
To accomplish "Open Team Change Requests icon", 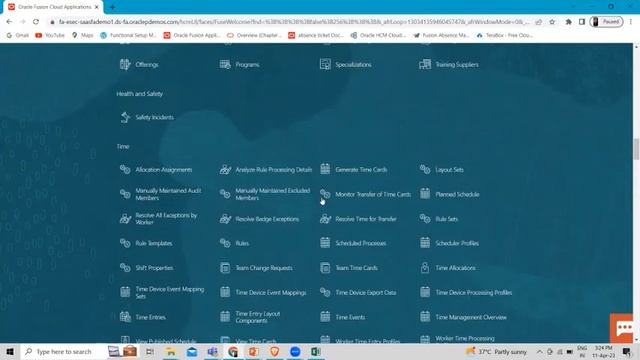I will (x=225, y=268).
